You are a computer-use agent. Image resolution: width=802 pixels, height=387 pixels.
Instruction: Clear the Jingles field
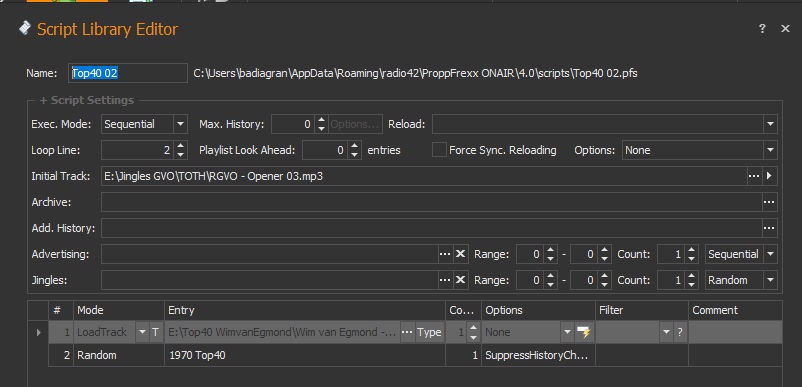click(x=461, y=280)
